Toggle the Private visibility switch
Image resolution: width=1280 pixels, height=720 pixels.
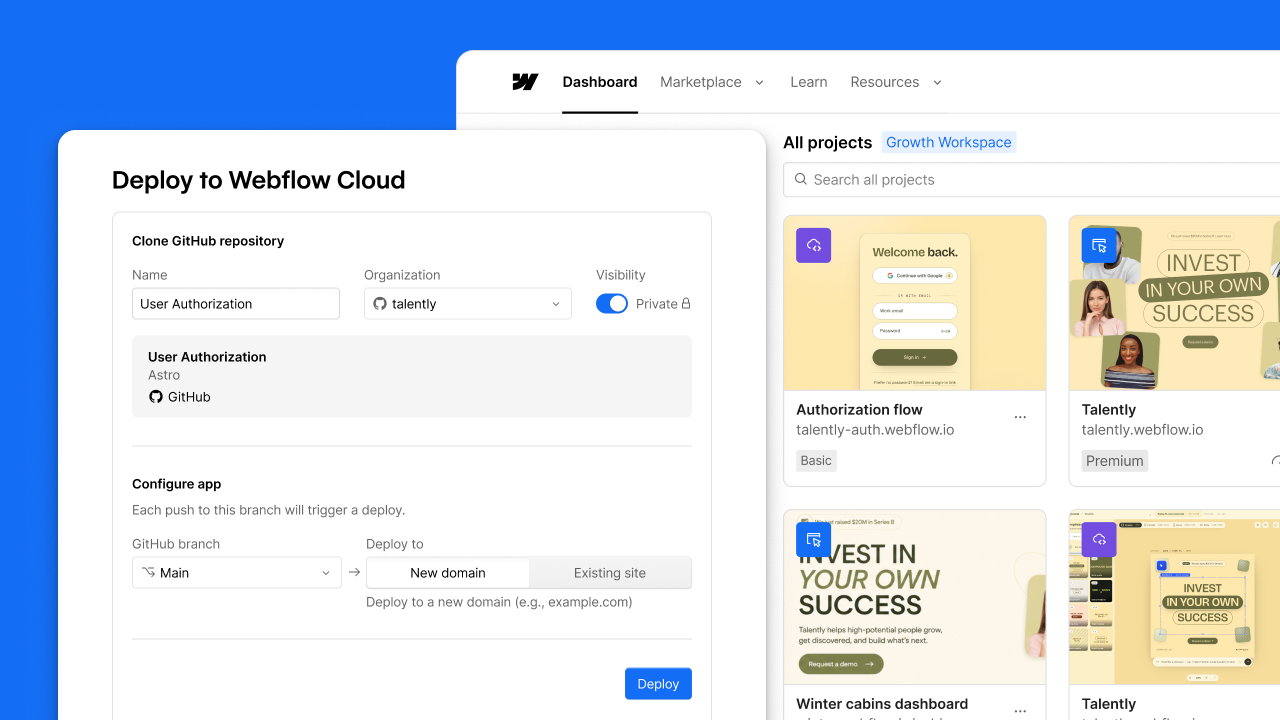[612, 304]
